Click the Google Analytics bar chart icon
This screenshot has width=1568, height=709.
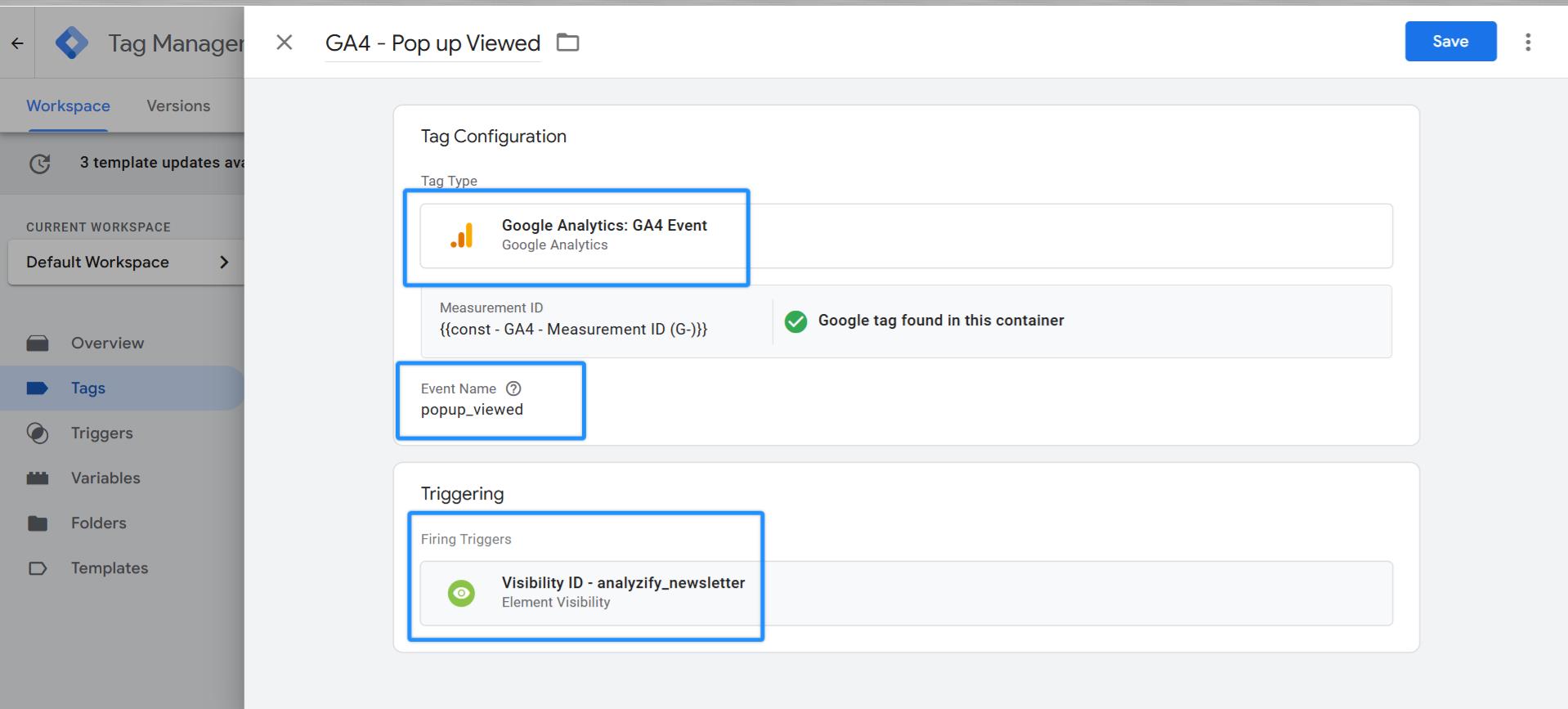[462, 236]
